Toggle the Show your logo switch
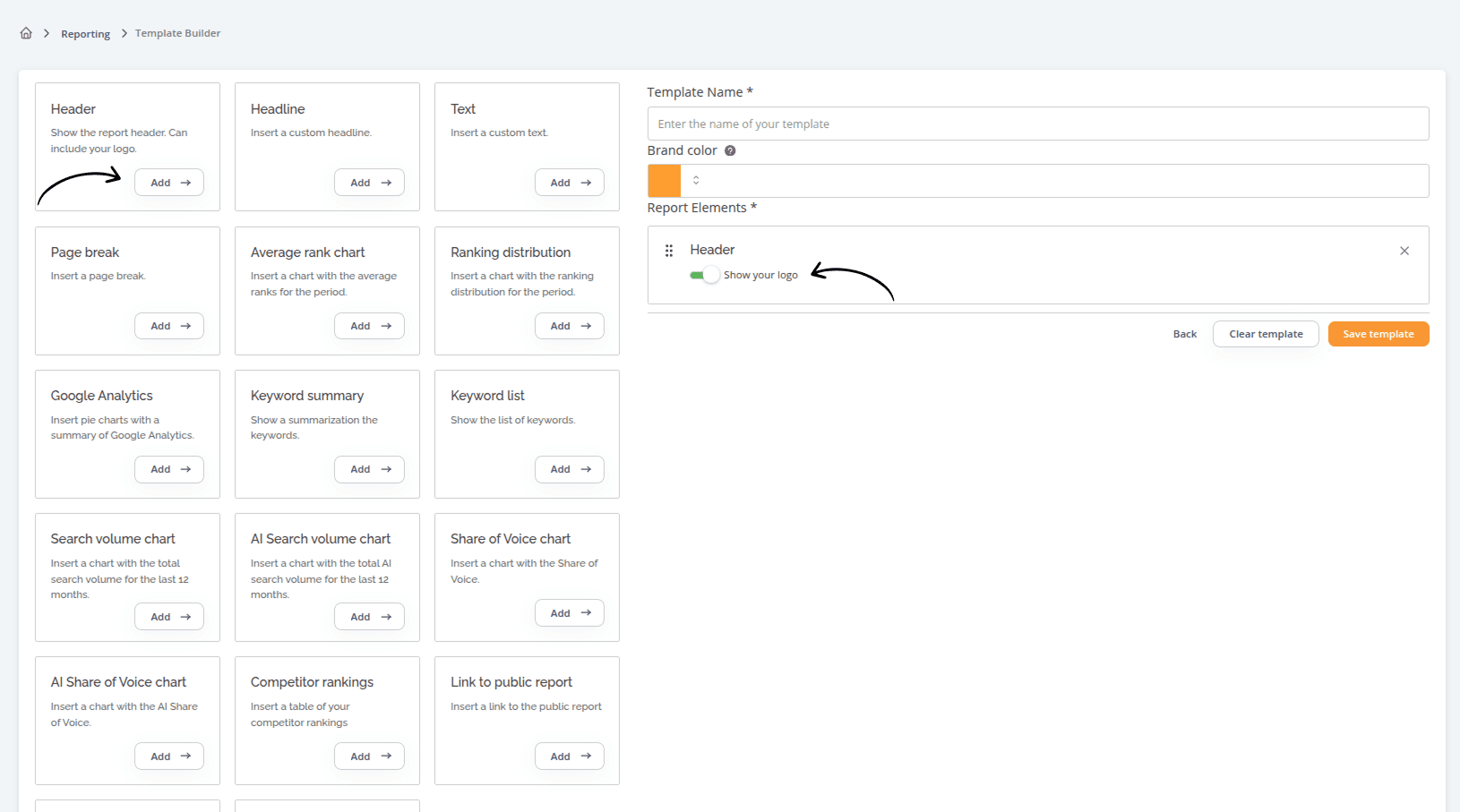Screen dimensions: 1460x812 coord(705,275)
